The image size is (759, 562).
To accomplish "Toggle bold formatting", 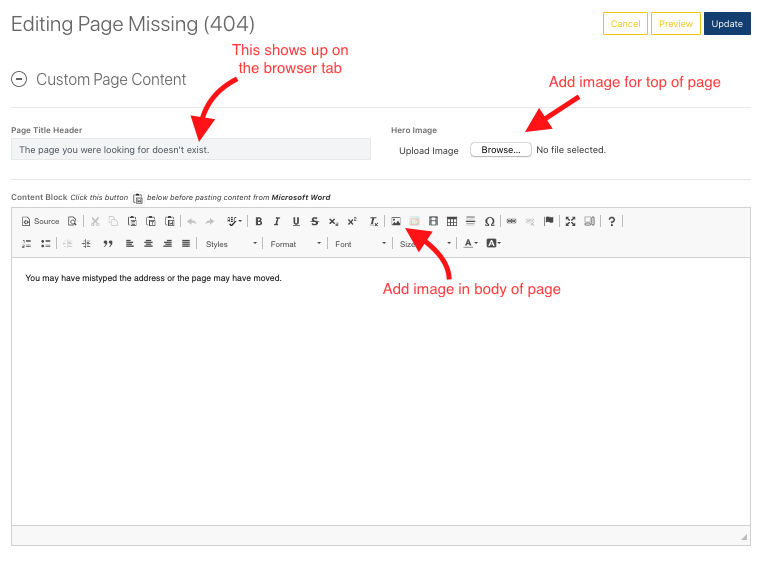I will pos(258,221).
